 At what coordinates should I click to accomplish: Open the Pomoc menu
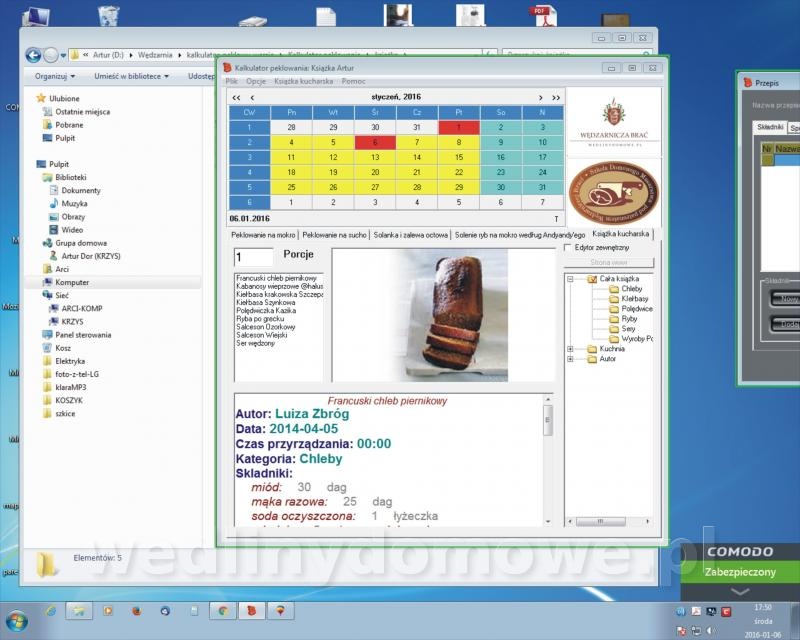tap(354, 81)
